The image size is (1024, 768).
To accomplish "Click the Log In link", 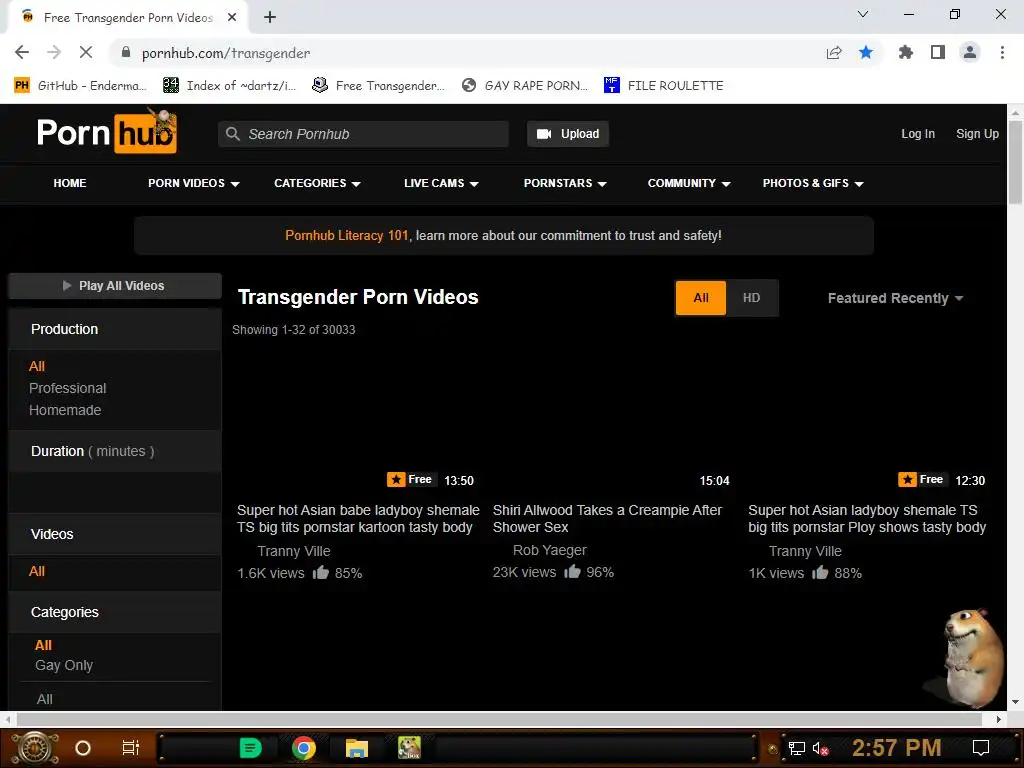I will [x=918, y=134].
